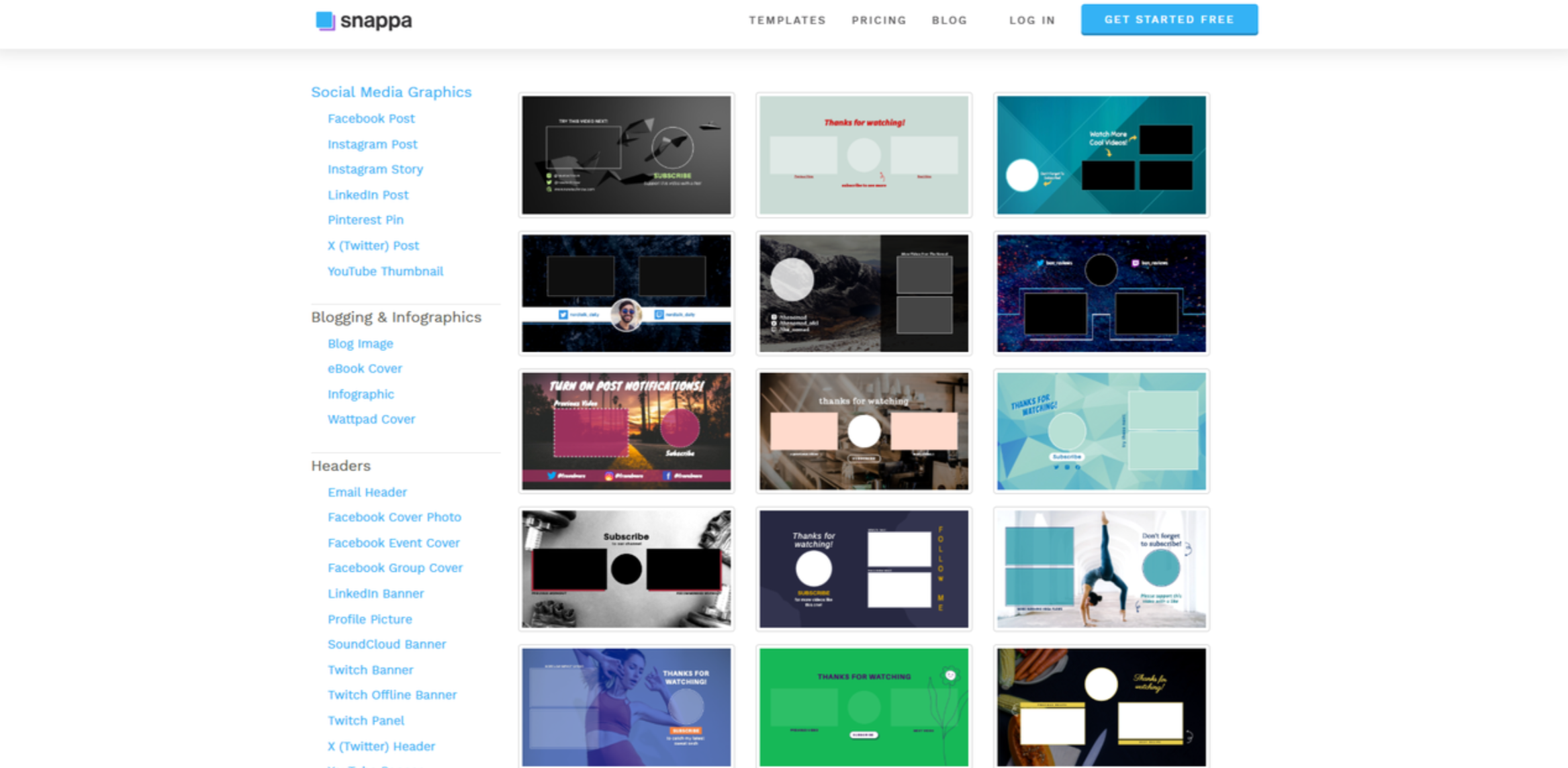The width and height of the screenshot is (1568, 768).
Task: View X (Twitter) Post templates
Action: [x=373, y=245]
